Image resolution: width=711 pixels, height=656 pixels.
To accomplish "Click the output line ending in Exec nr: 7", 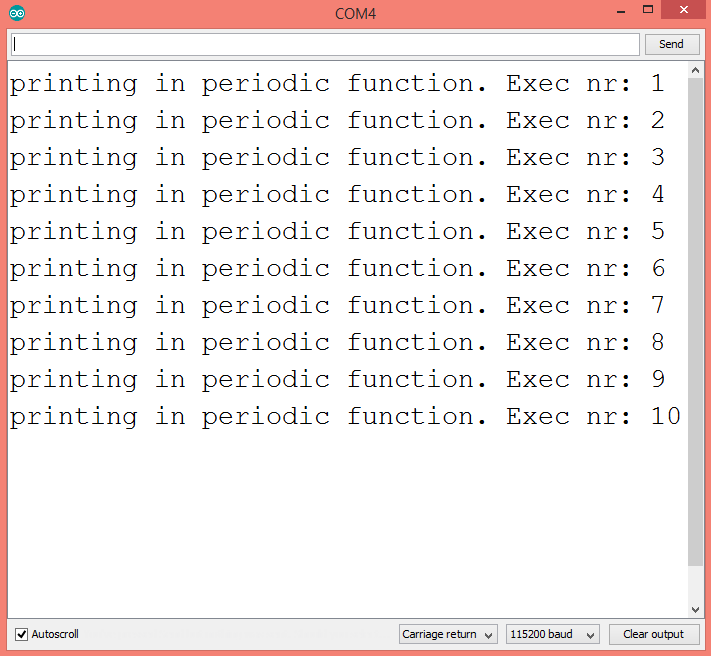I will 337,306.
